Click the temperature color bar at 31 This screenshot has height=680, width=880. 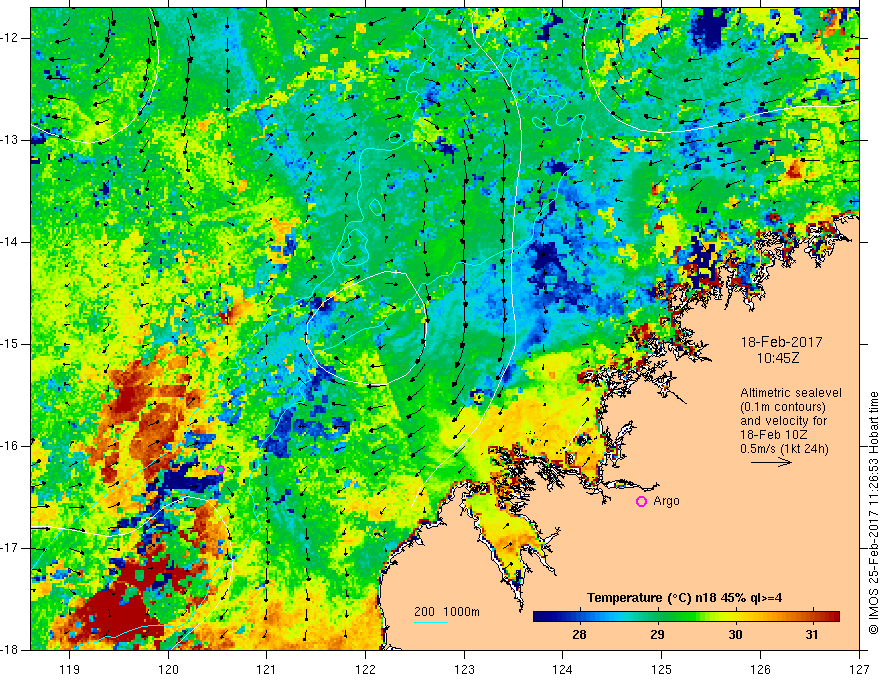812,617
